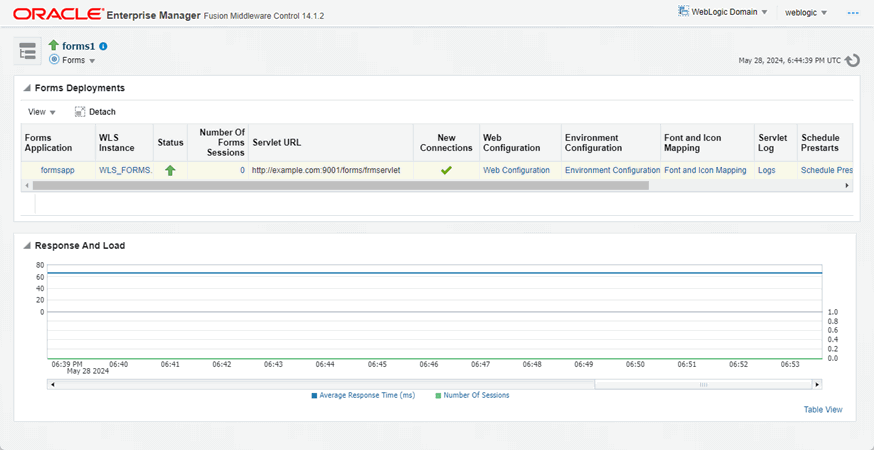The image size is (874, 450).
Task: Click the New Connections column header
Action: coord(446,143)
